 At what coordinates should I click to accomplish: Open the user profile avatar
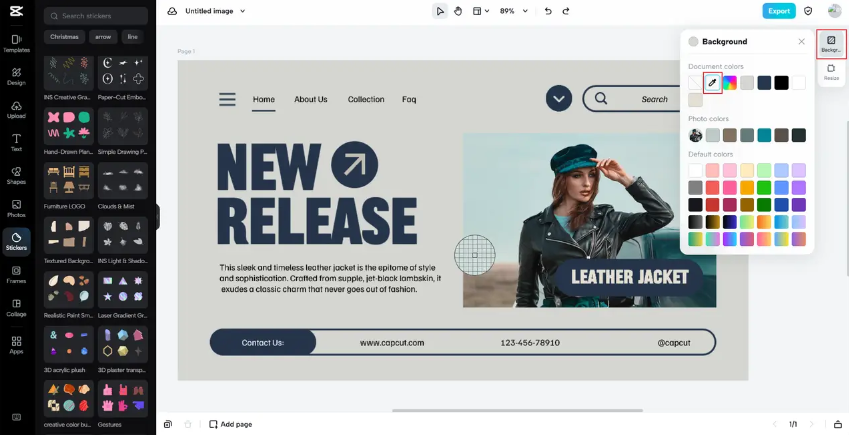click(x=834, y=11)
